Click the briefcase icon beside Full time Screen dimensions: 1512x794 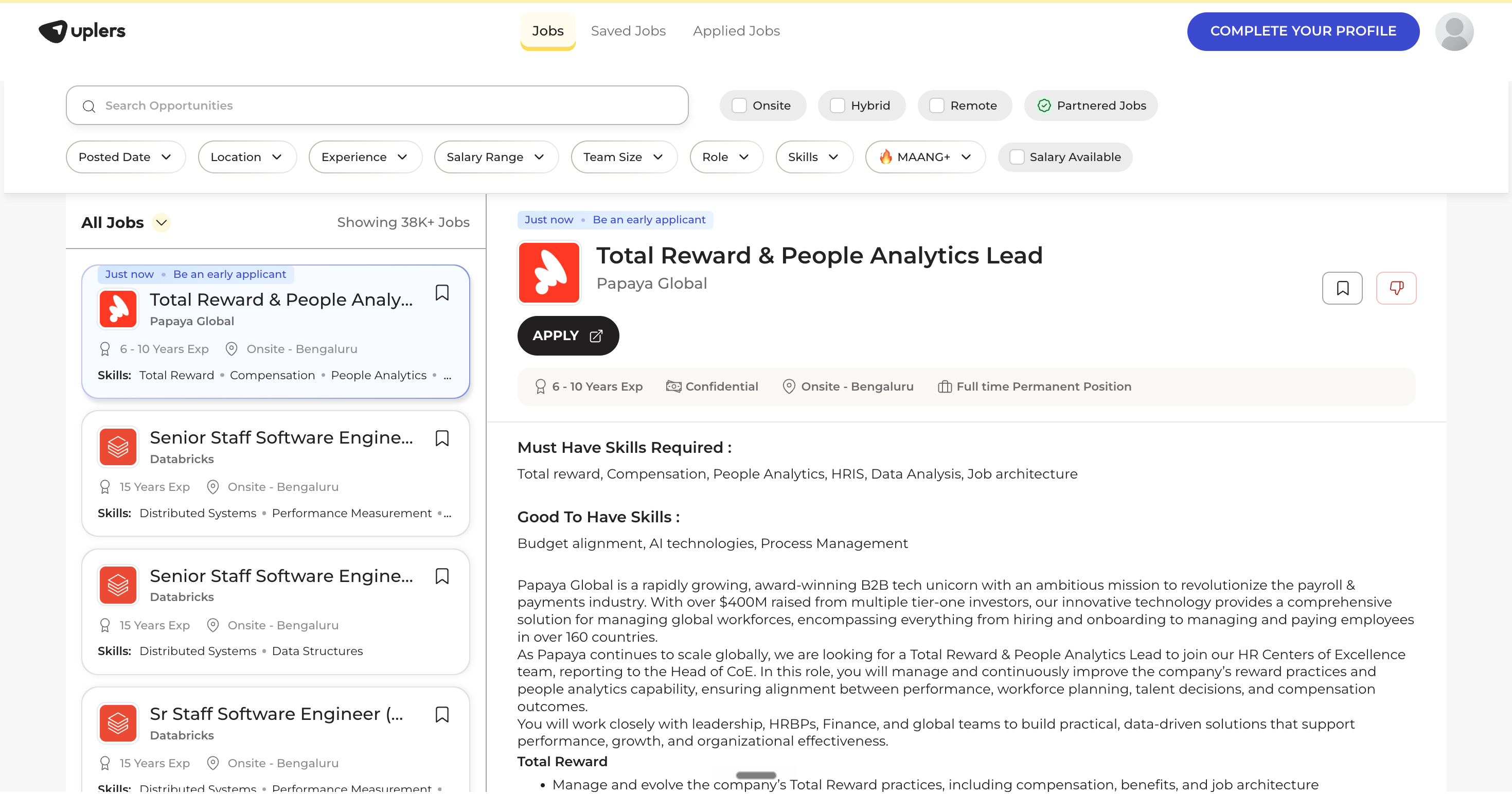coord(945,386)
